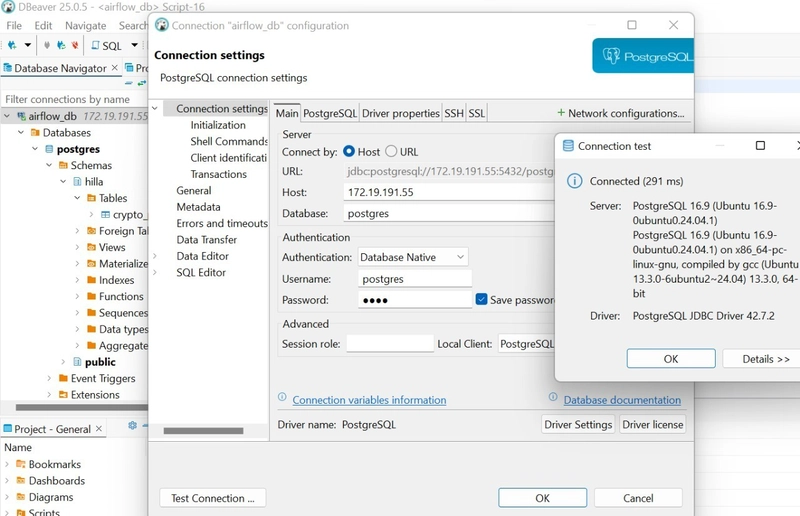Click the Driver Settings button
Image resolution: width=800 pixels, height=516 pixels.
point(578,425)
